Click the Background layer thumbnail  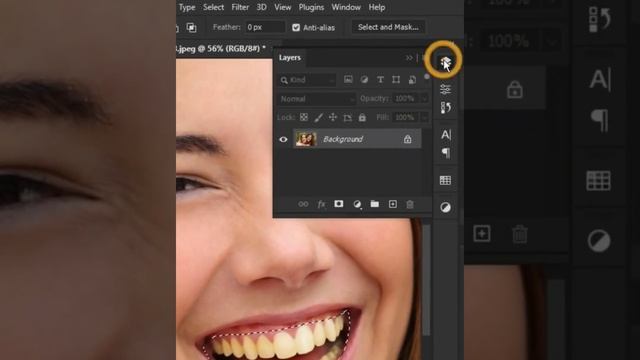[306, 139]
